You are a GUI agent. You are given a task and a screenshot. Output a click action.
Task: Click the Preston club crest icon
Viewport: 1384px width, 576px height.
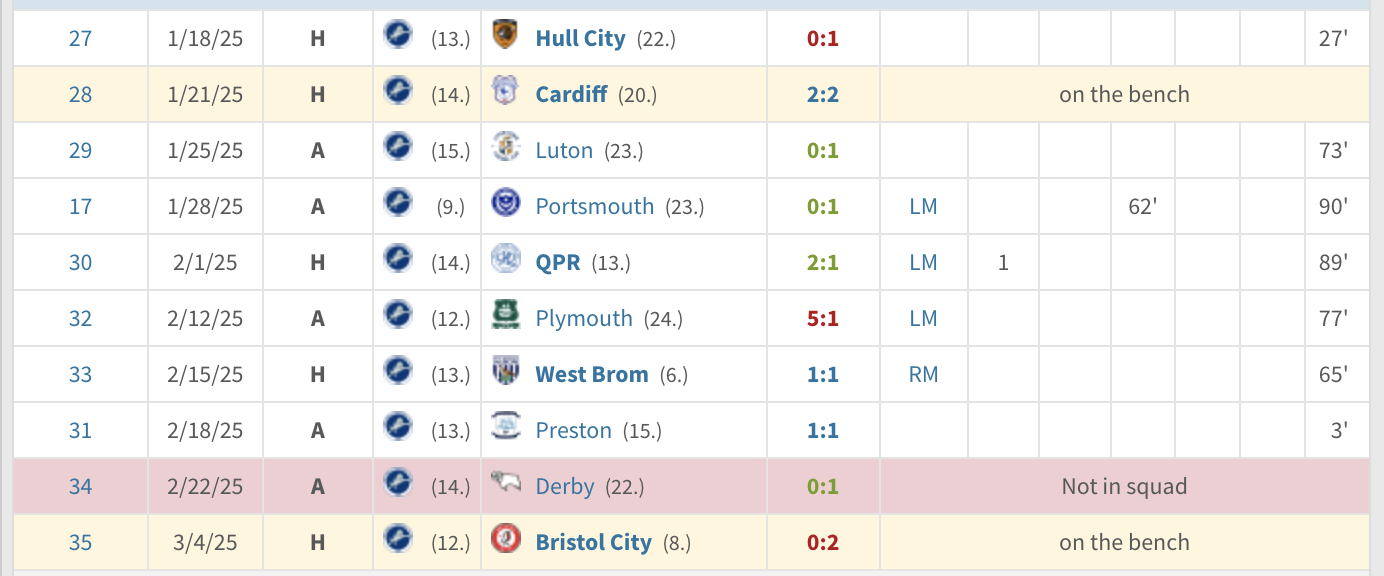click(505, 428)
